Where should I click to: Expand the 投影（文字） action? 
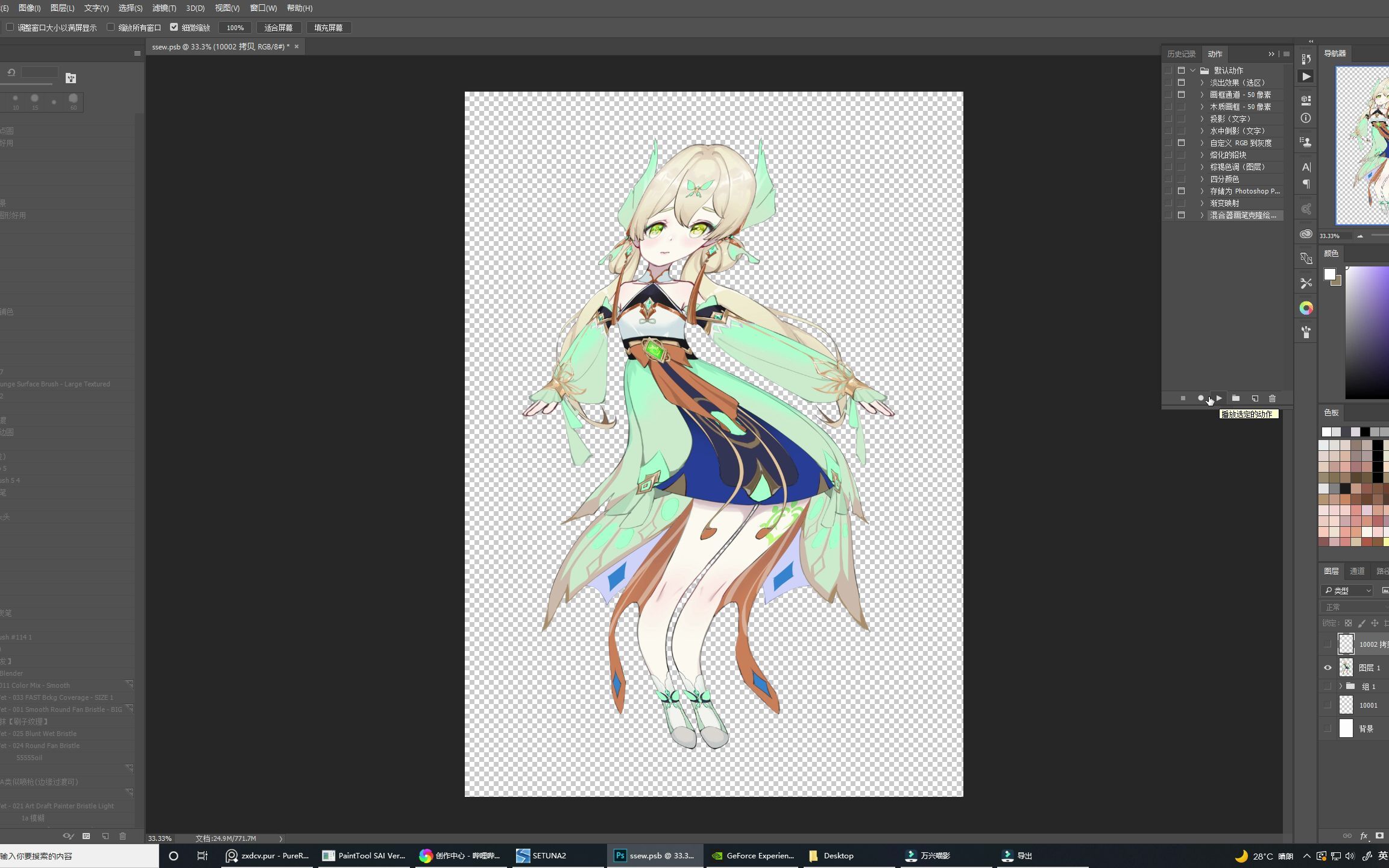click(1202, 119)
